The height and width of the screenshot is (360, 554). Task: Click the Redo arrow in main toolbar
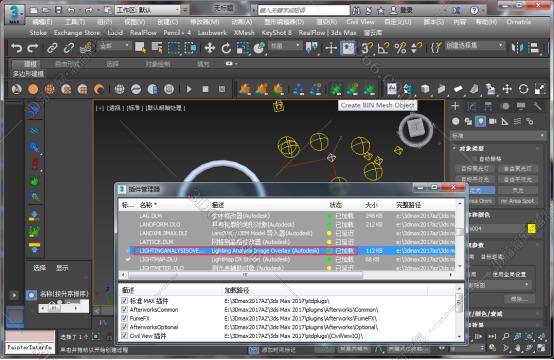click(x=33, y=48)
